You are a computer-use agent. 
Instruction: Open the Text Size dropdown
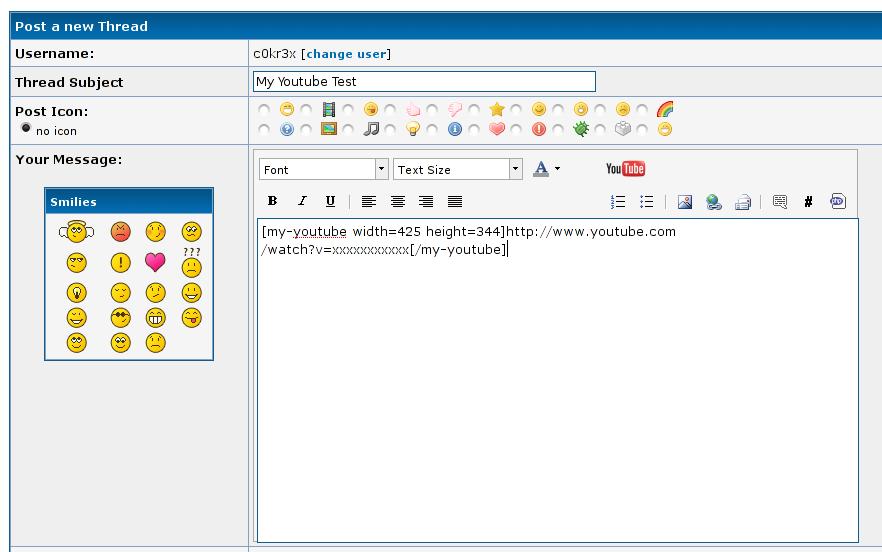pos(457,169)
